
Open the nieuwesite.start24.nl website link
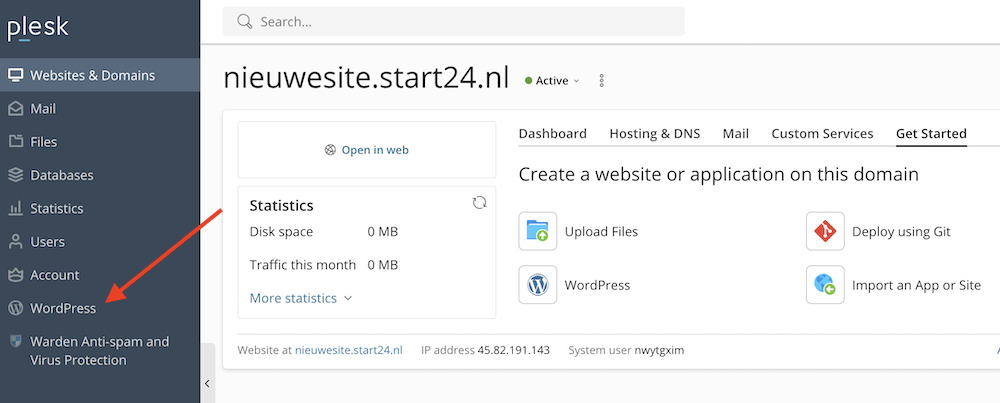point(348,350)
